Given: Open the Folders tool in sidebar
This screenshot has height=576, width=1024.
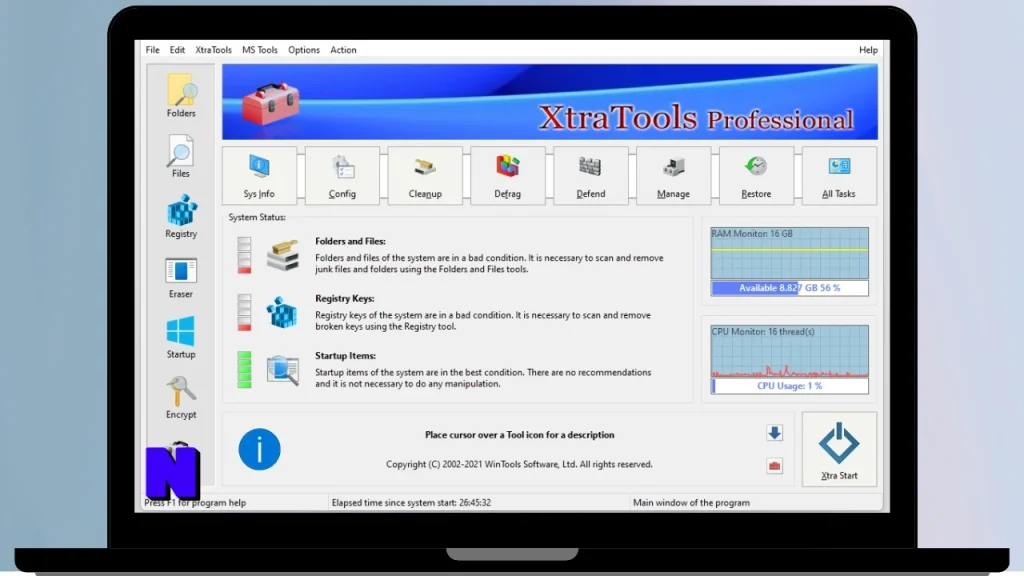Looking at the screenshot, I should click(x=181, y=95).
